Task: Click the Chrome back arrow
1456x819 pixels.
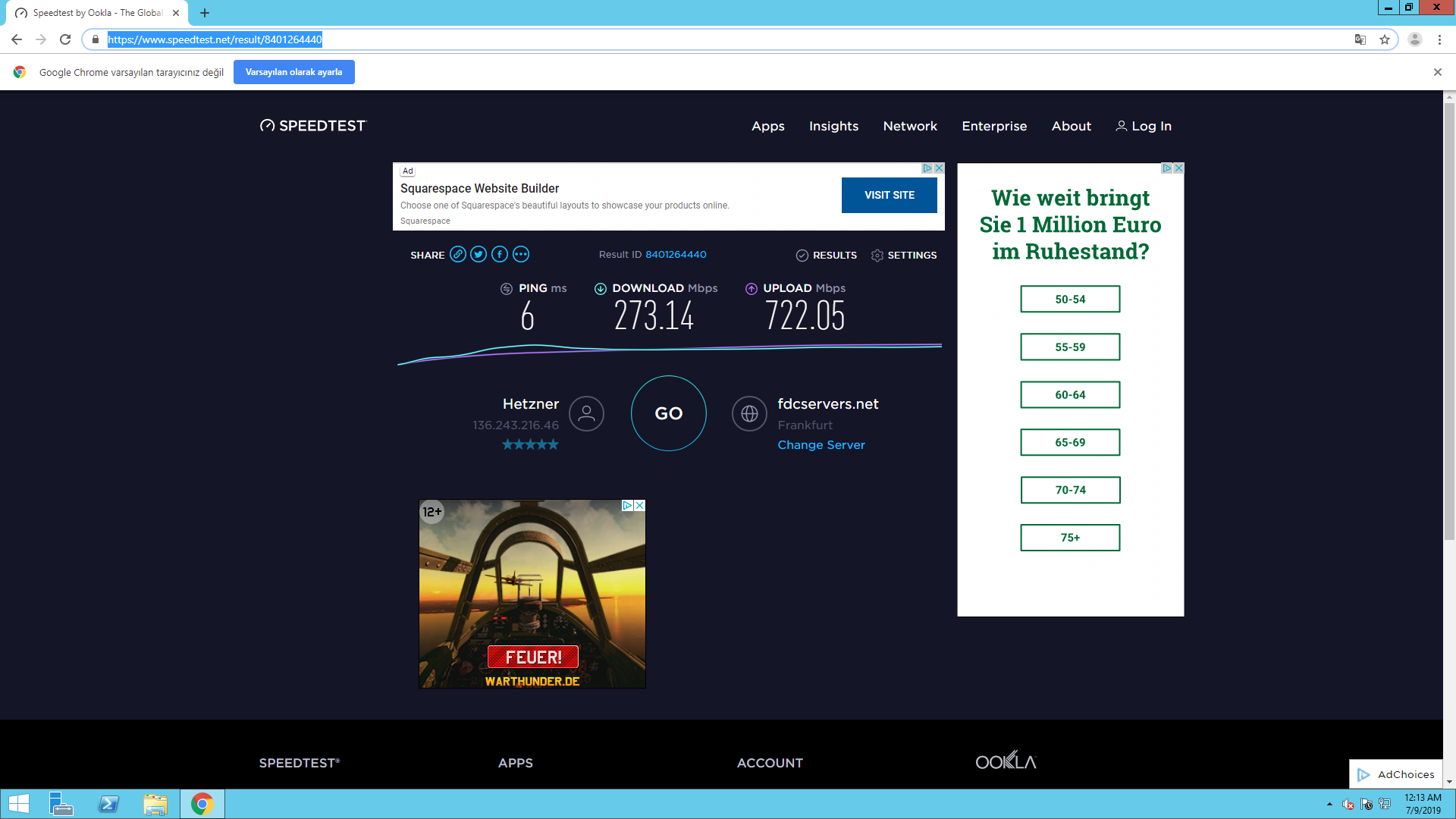Action: (17, 39)
